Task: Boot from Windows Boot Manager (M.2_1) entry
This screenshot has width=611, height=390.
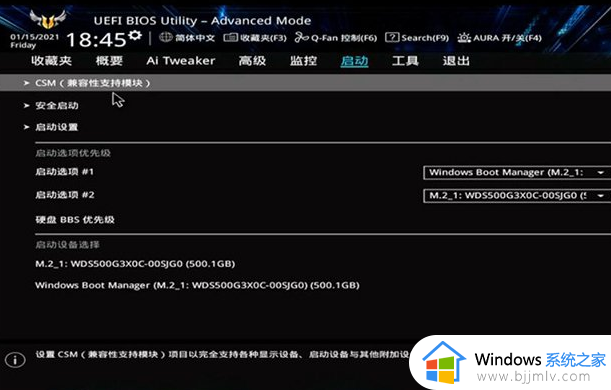Action: click(197, 285)
